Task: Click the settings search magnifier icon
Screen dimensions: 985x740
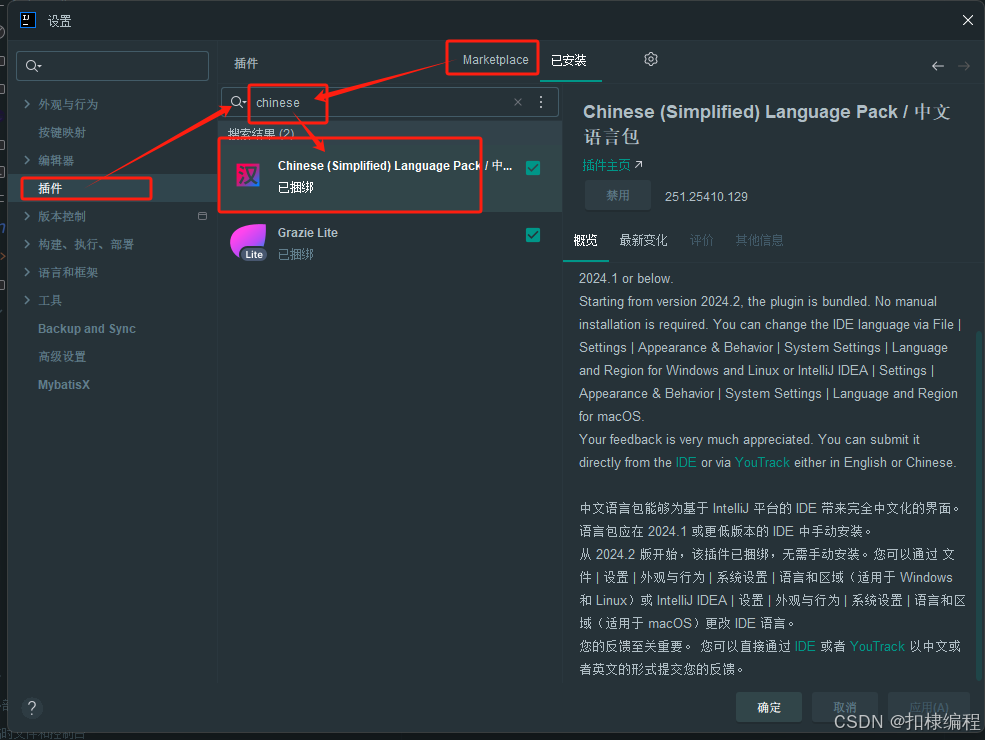Action: click(33, 65)
